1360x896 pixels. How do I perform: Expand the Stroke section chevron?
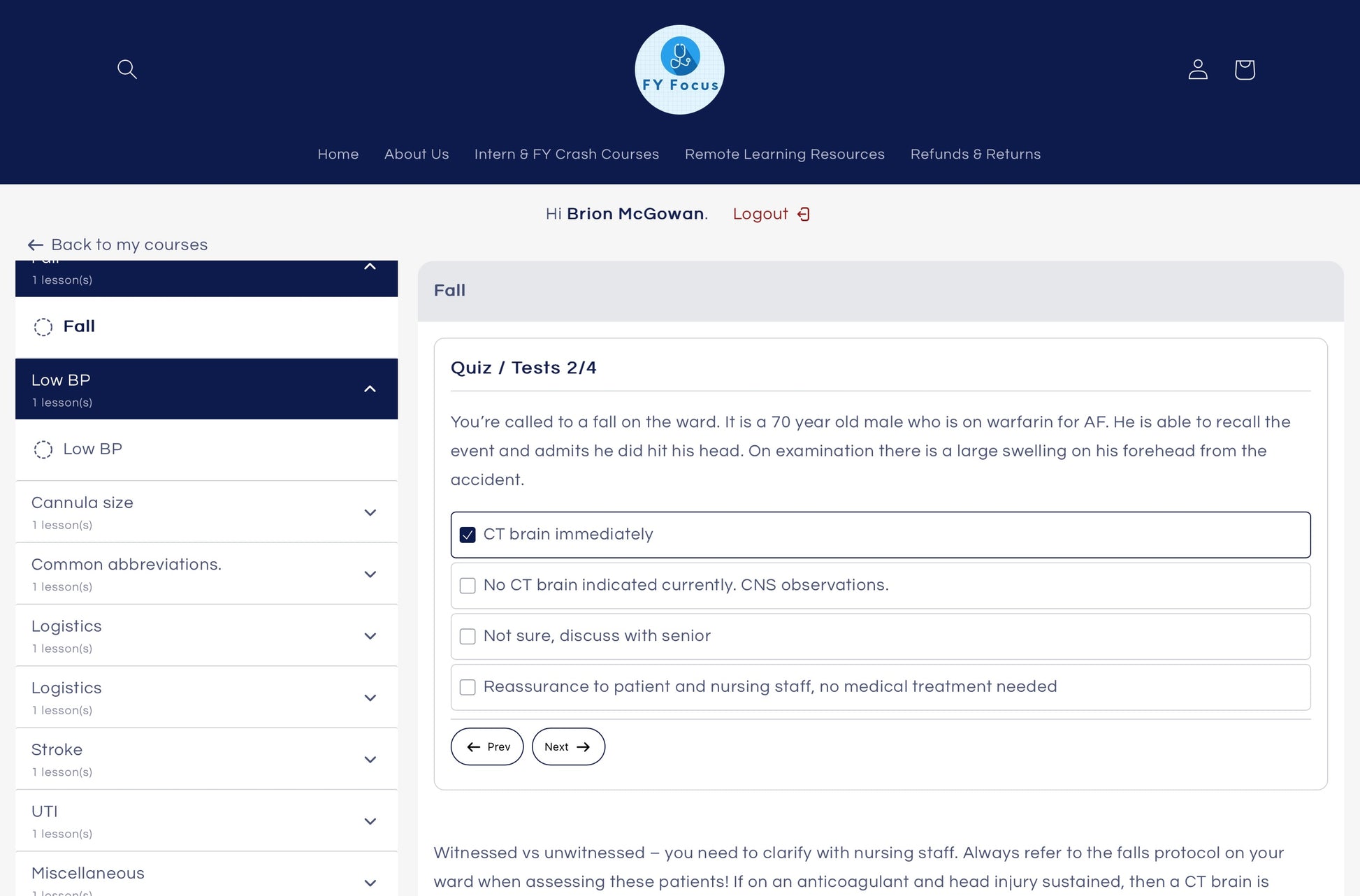(x=370, y=759)
